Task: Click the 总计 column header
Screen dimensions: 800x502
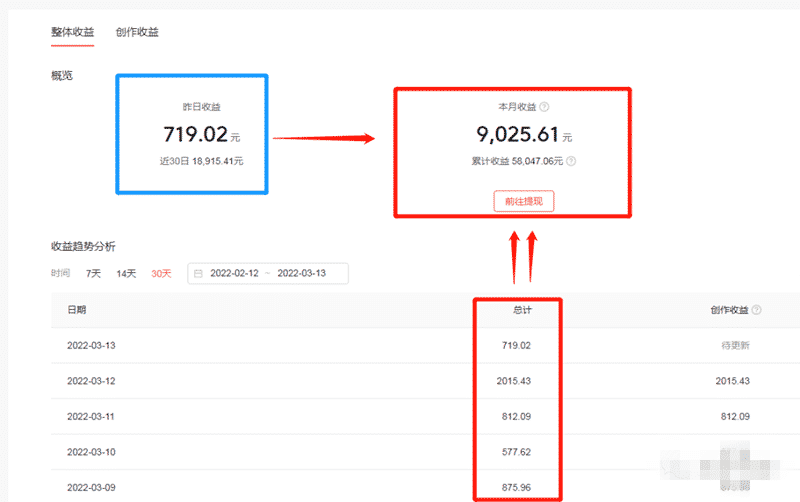Action: pyautogui.click(x=522, y=310)
